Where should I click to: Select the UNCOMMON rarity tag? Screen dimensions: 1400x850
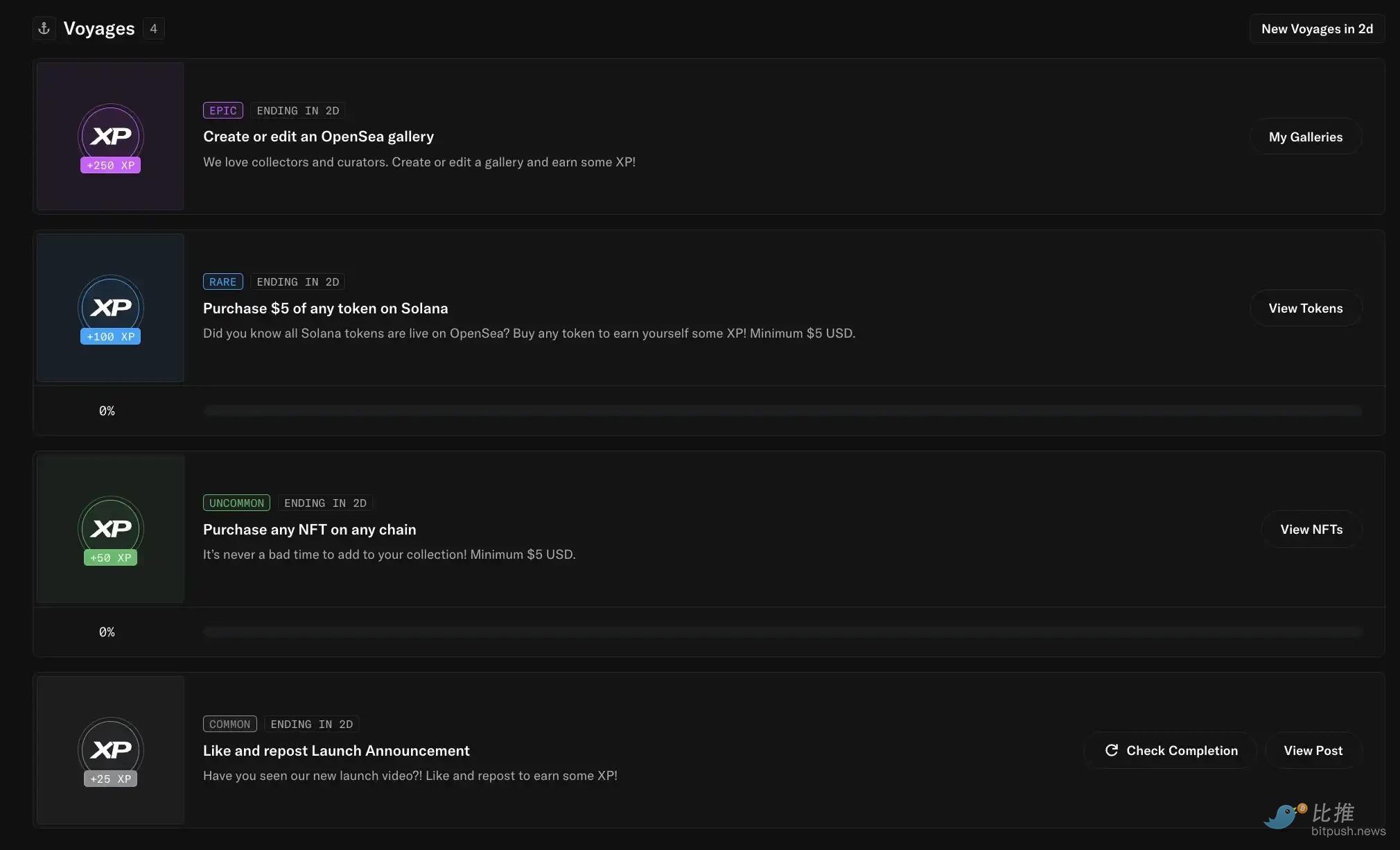[x=236, y=503]
